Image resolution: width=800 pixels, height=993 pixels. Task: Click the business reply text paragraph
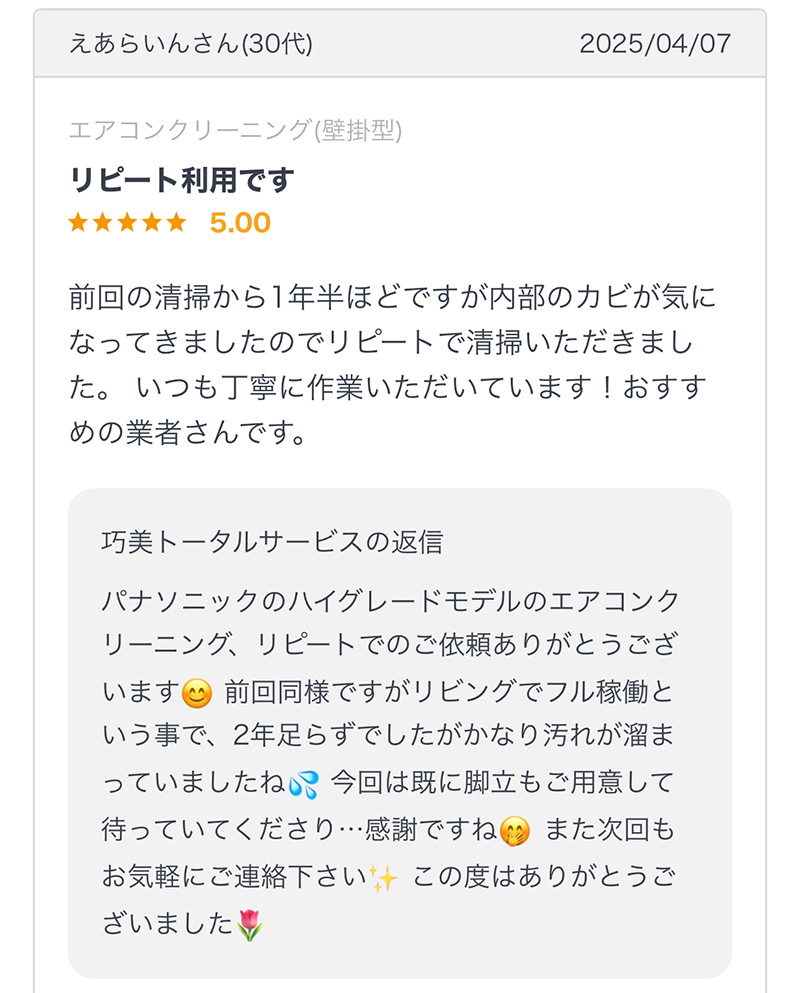tap(390, 762)
